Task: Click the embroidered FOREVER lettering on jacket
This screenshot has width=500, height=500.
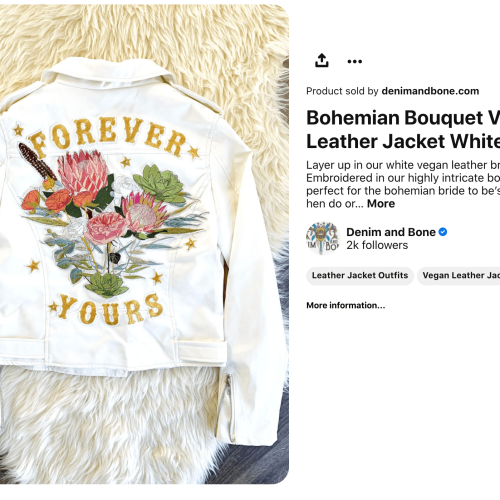Action: (107, 137)
